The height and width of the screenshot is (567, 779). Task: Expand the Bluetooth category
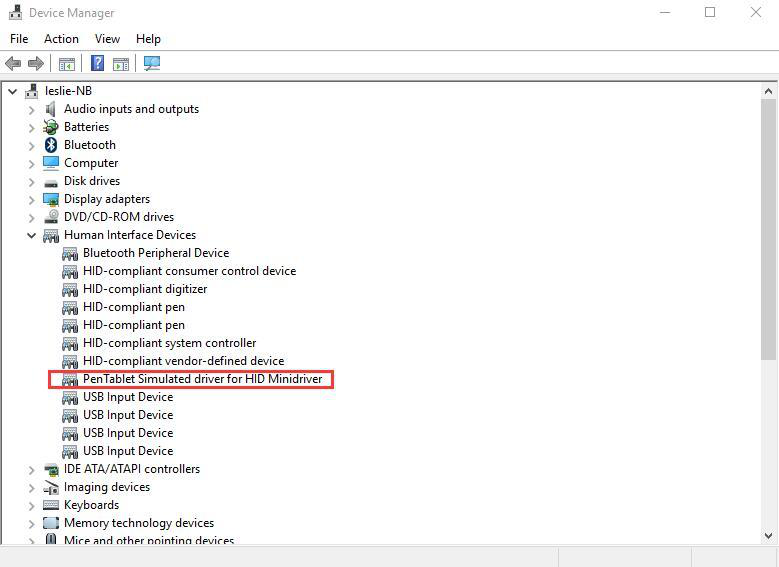(x=32, y=146)
